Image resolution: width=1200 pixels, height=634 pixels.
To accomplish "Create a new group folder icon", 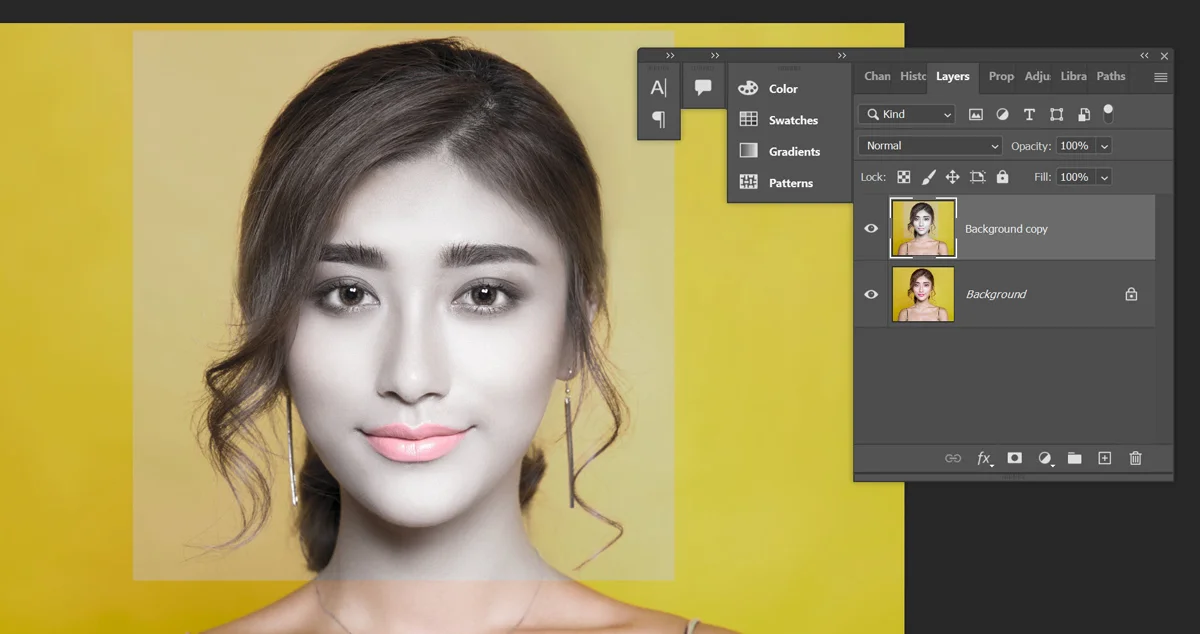I will 1074,458.
